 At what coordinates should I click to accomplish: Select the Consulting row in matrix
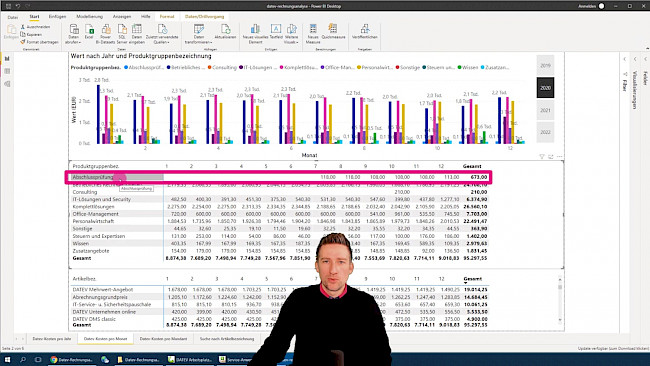(x=85, y=192)
